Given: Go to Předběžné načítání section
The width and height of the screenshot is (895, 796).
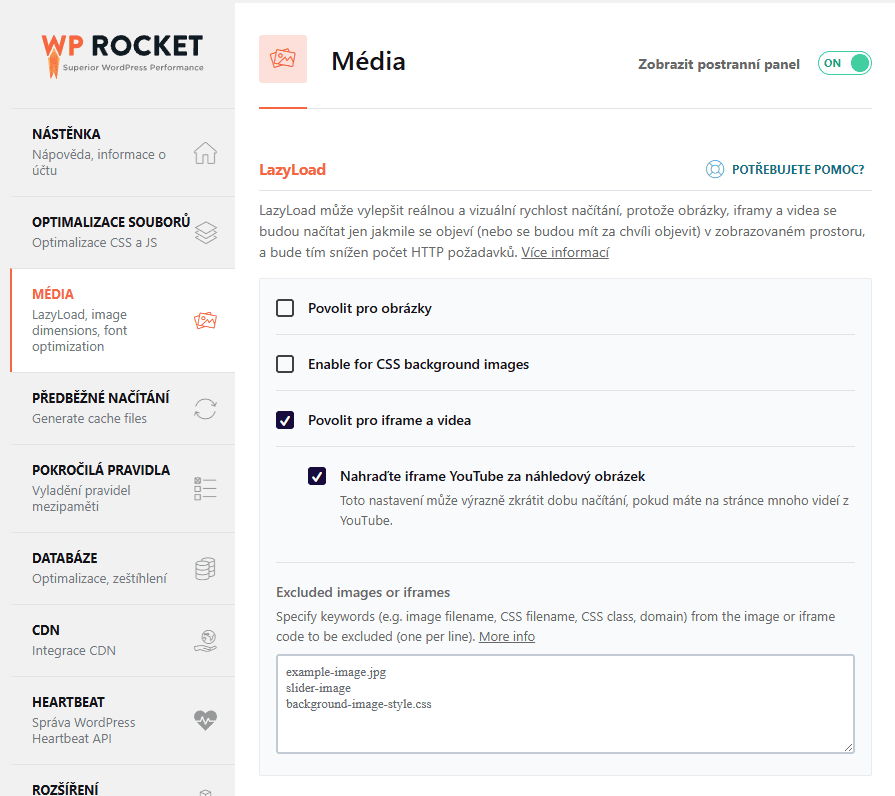Looking at the screenshot, I should click(x=123, y=408).
